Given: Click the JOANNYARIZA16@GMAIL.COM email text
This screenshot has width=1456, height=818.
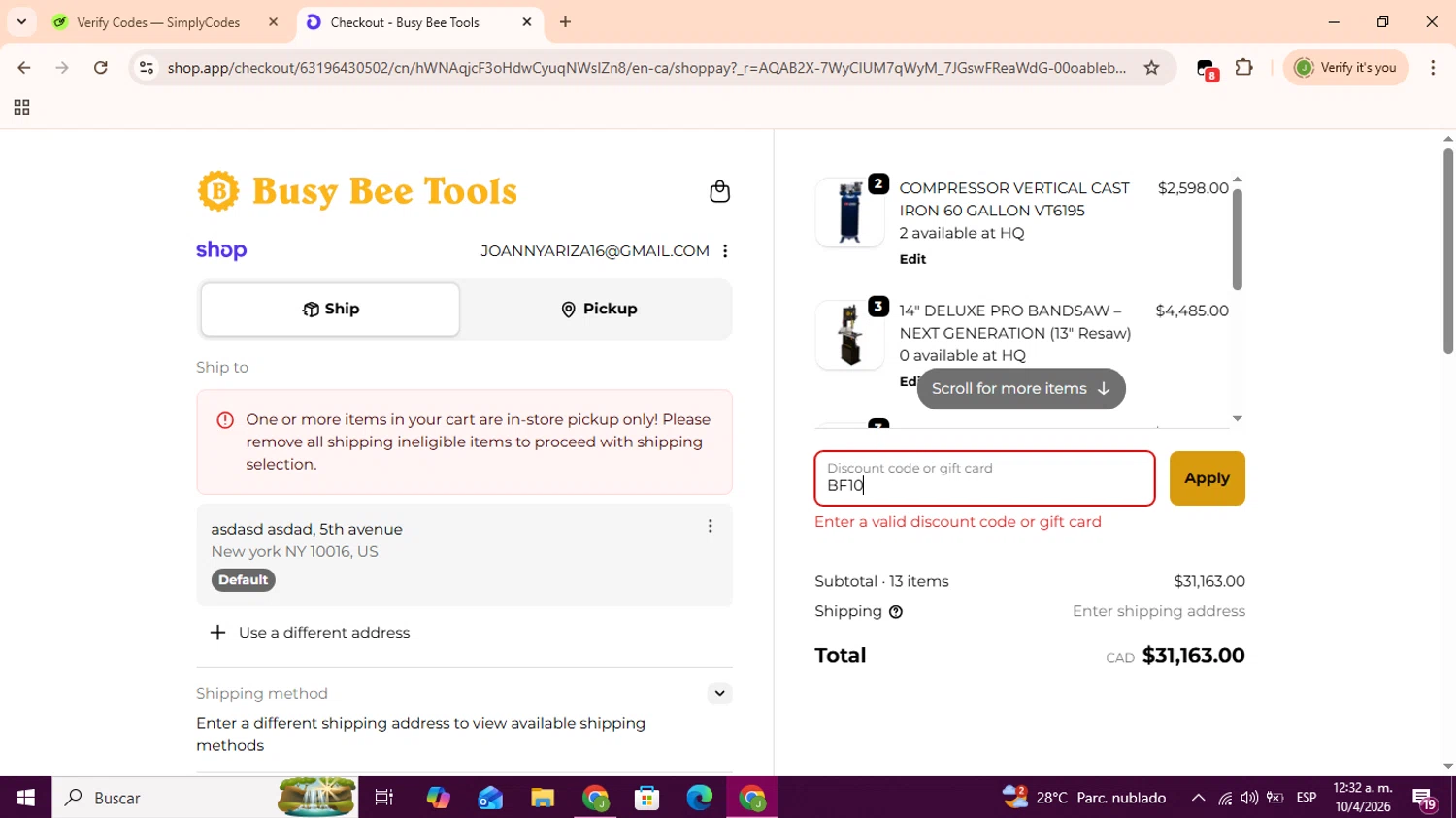Looking at the screenshot, I should (x=595, y=251).
